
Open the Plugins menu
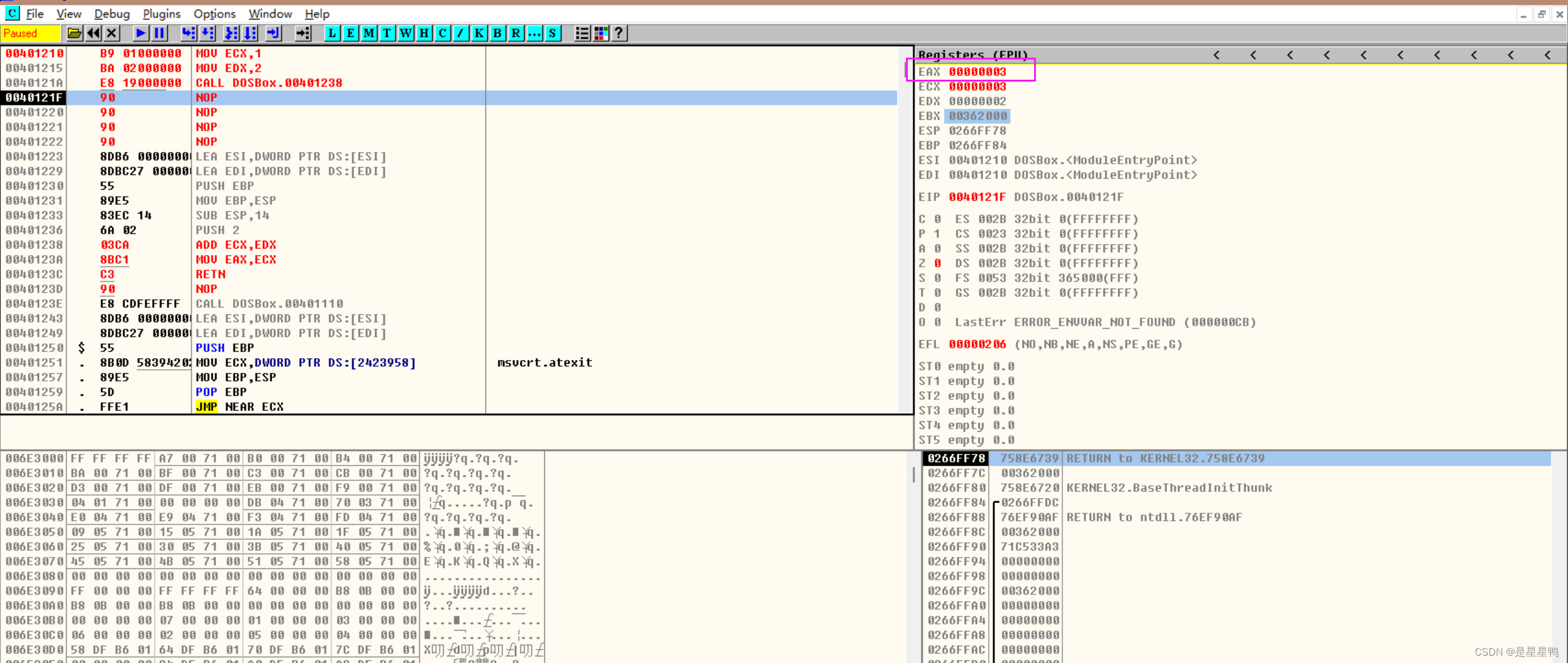[161, 13]
